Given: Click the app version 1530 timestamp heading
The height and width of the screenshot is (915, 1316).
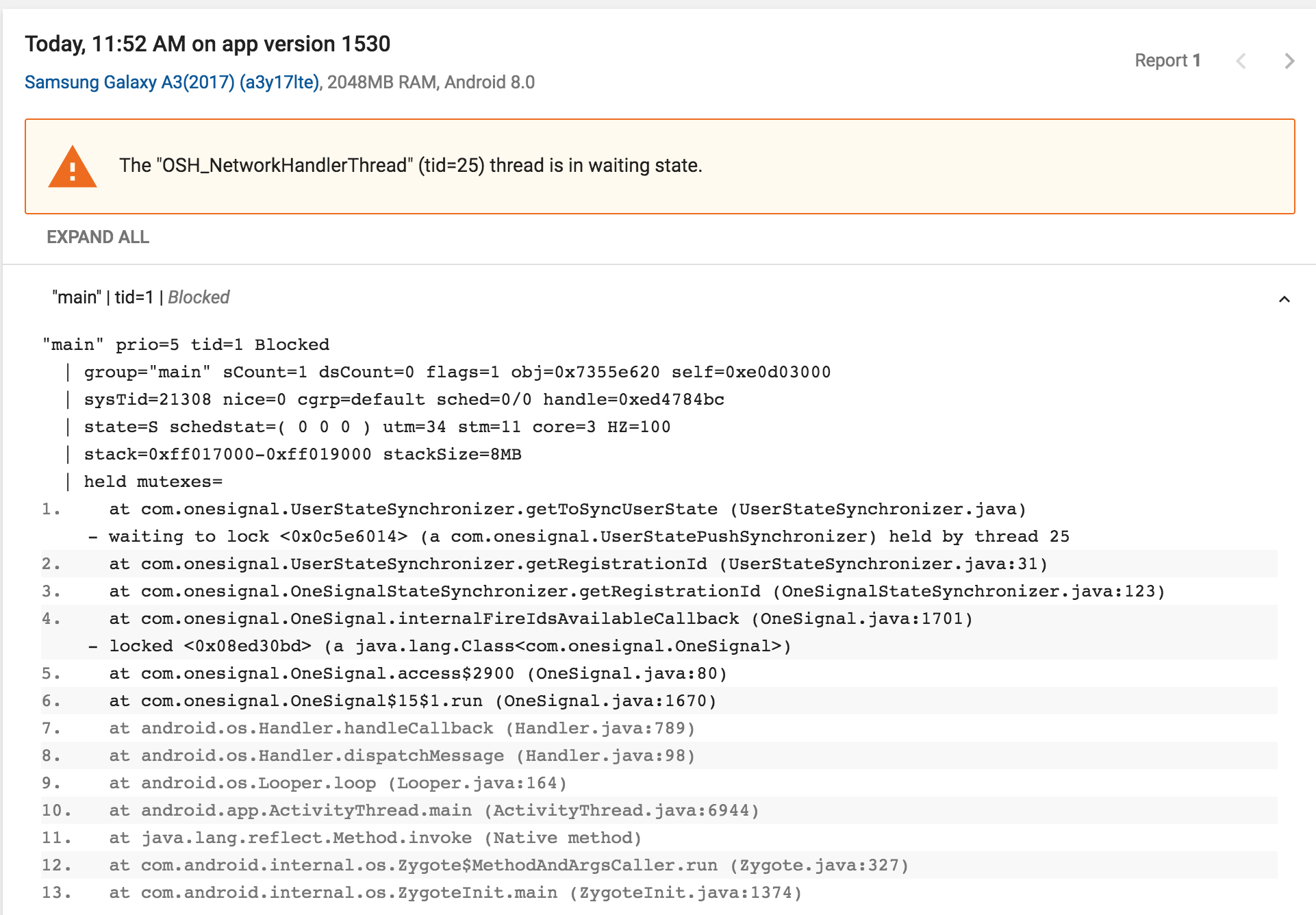Looking at the screenshot, I should point(207,43).
